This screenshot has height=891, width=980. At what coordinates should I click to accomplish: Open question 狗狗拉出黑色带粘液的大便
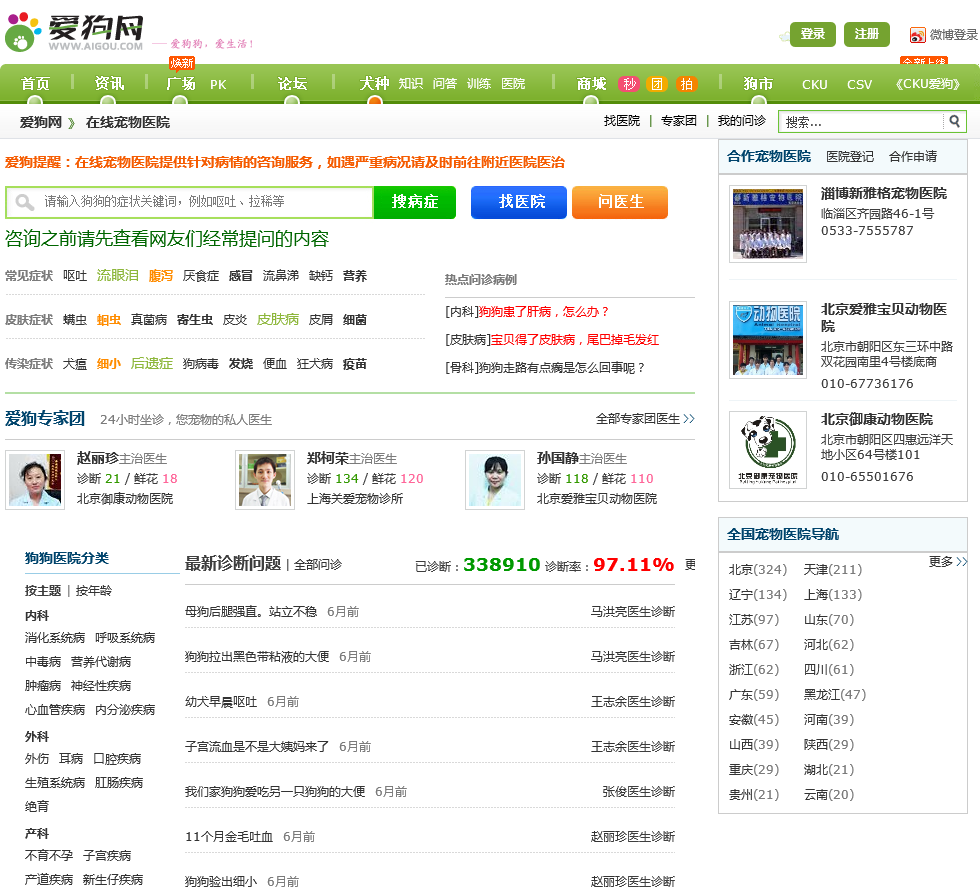click(x=257, y=657)
